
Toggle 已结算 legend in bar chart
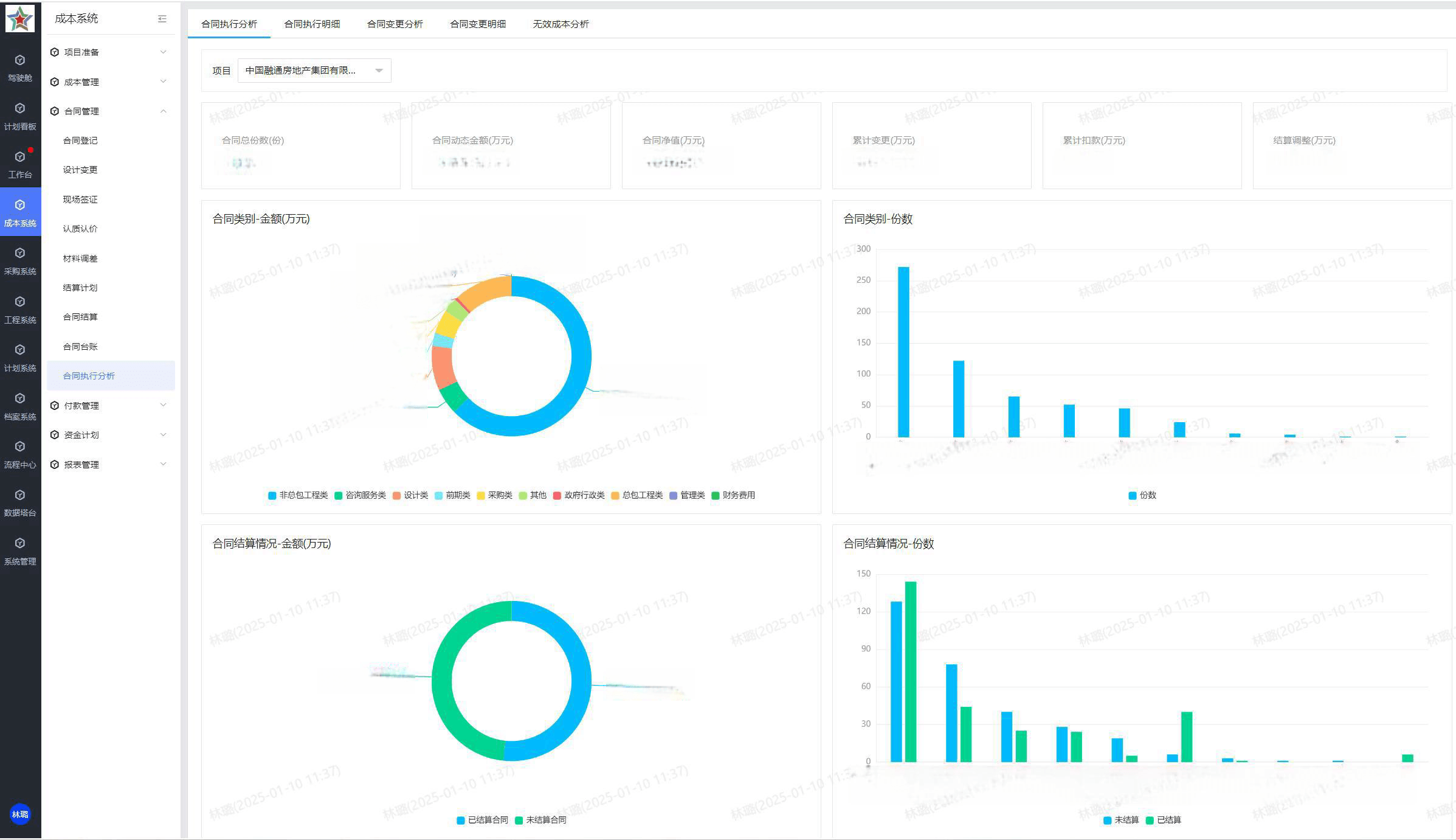[x=1163, y=820]
